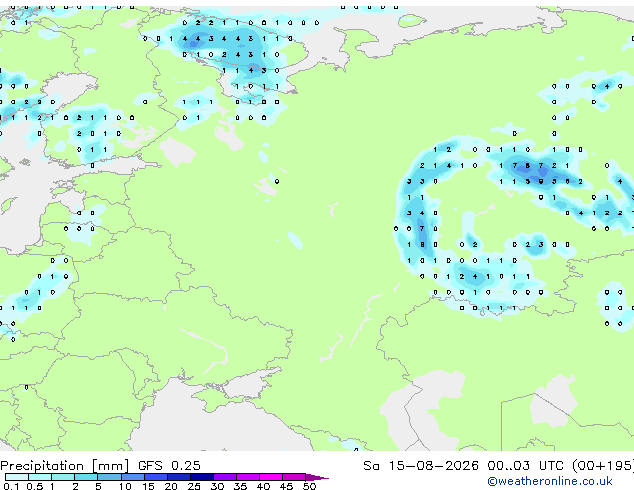Click the '40' legend scale label
The width and height of the screenshot is (634, 490).
(x=264, y=486)
